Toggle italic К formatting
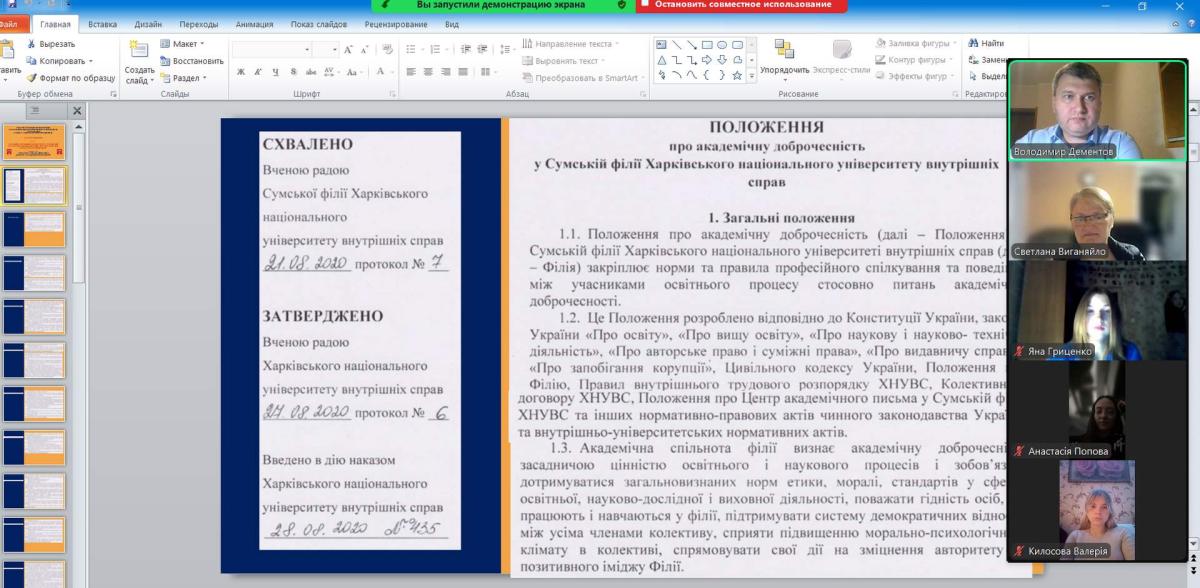 tap(256, 71)
